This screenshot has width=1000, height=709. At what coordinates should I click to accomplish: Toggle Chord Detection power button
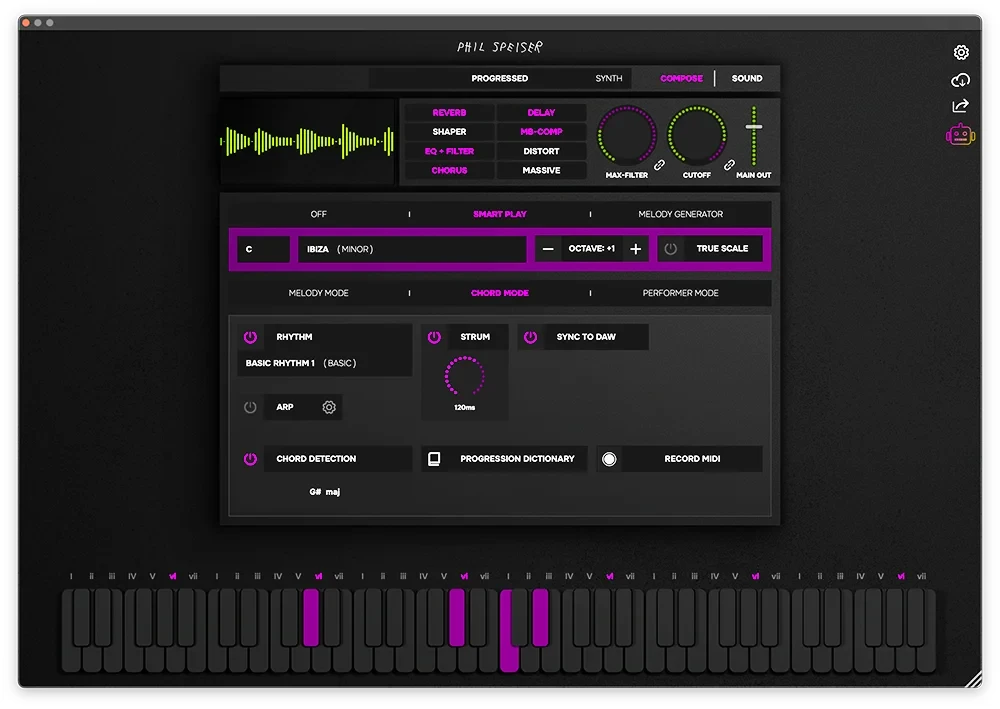250,459
